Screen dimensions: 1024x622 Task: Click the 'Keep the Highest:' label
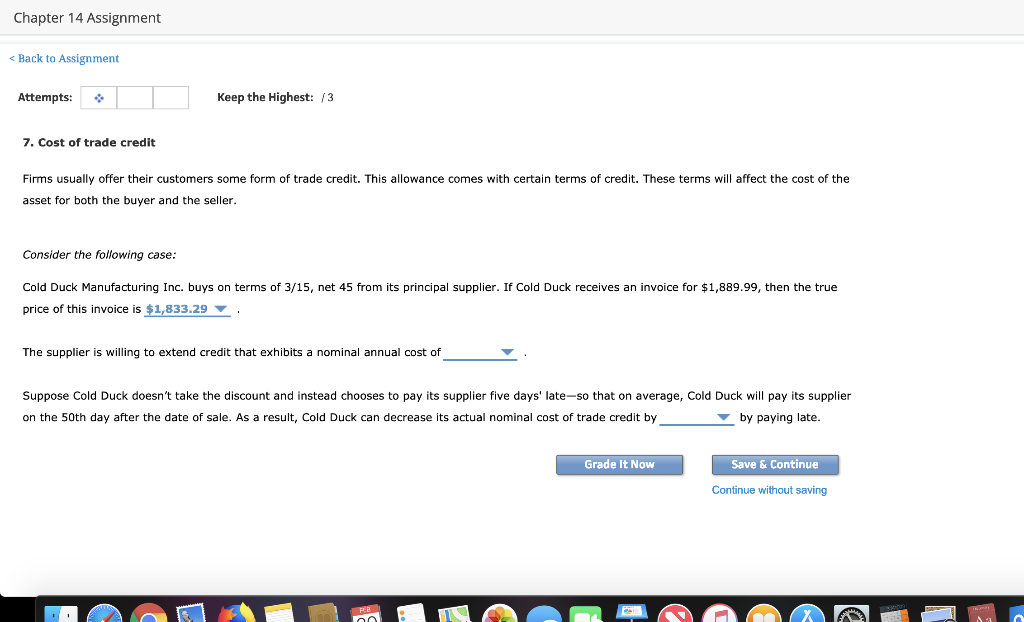click(265, 97)
